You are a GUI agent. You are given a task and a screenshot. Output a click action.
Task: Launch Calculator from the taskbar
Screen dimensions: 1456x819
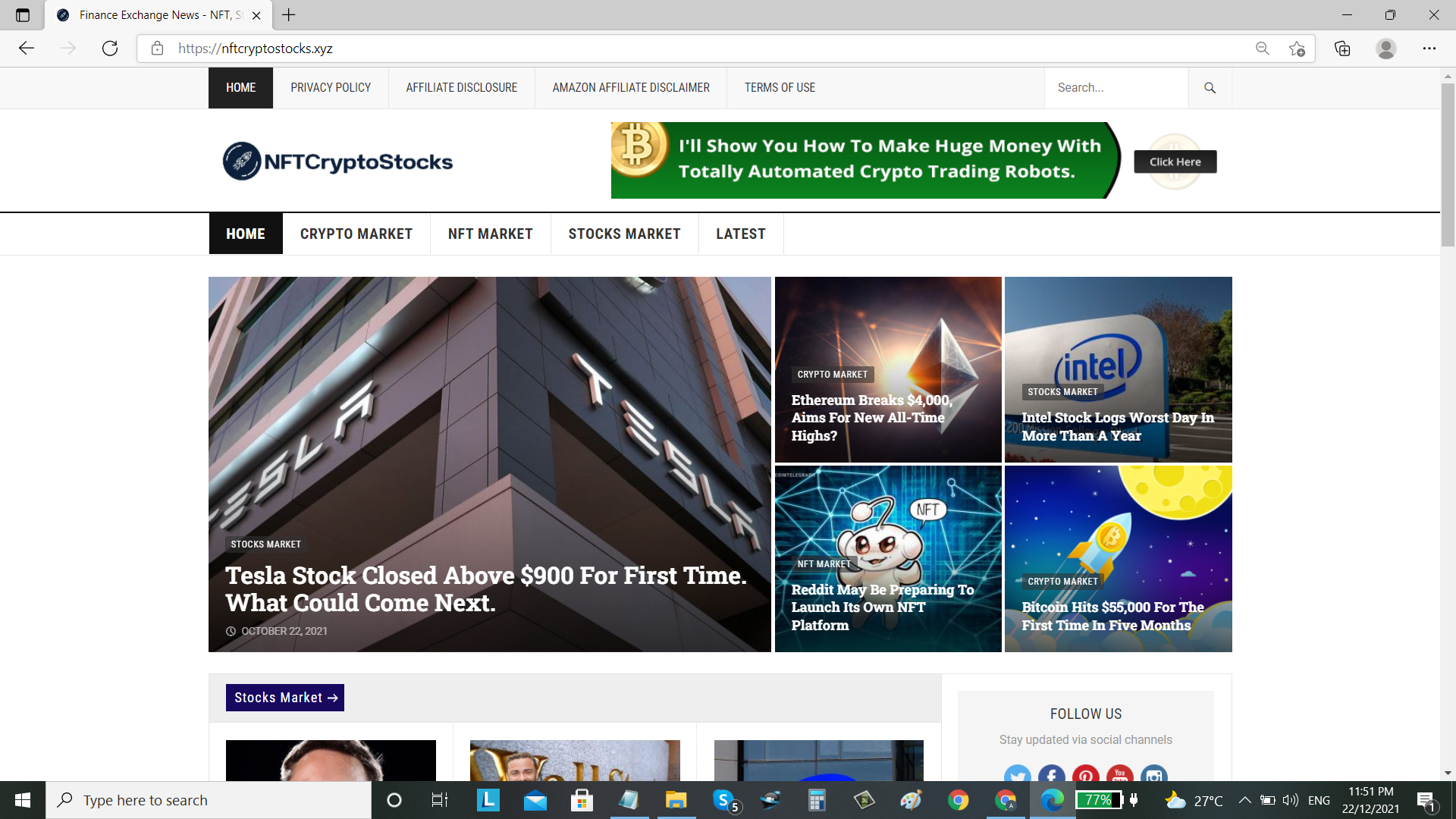(x=817, y=800)
